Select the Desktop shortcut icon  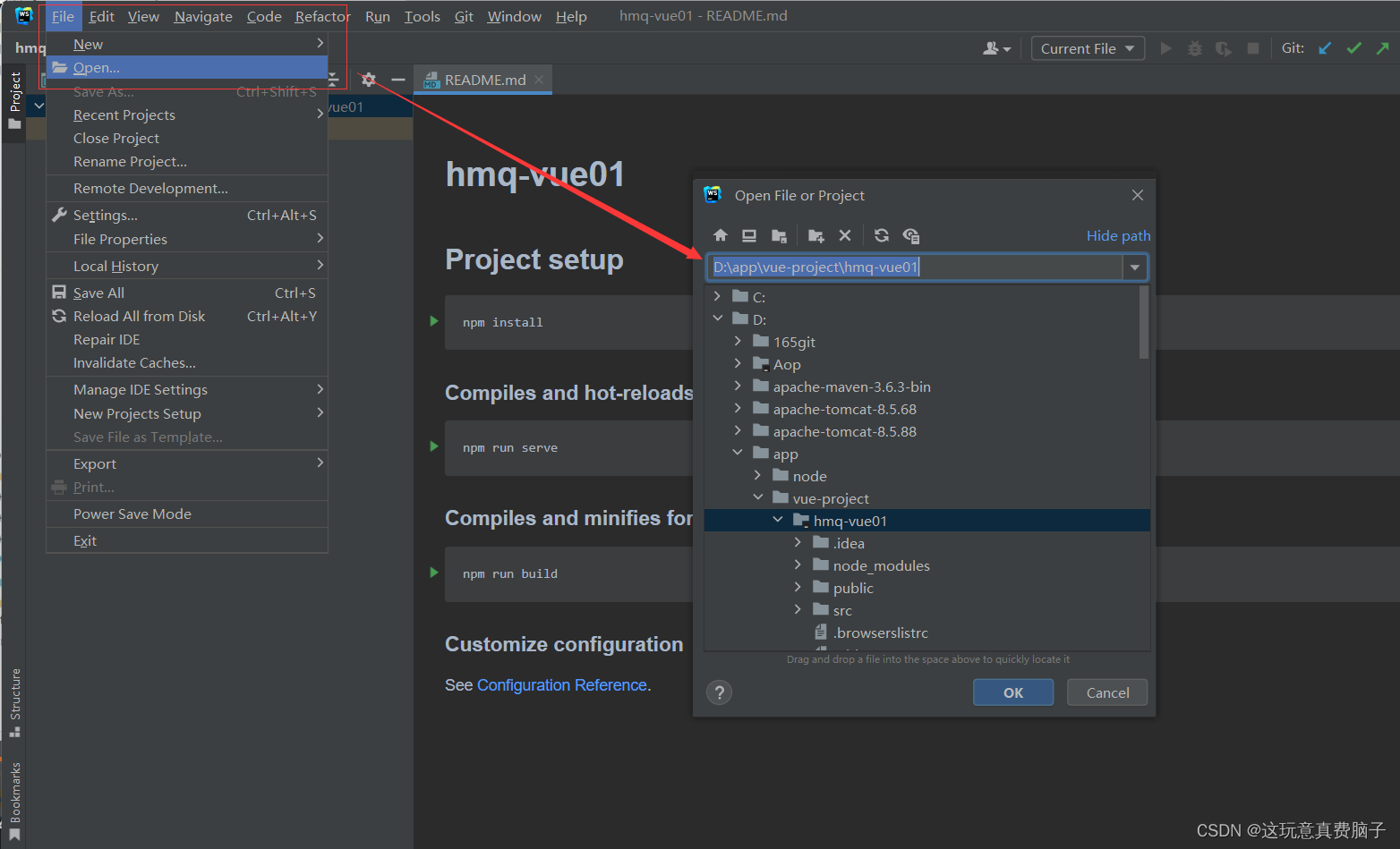(x=749, y=235)
